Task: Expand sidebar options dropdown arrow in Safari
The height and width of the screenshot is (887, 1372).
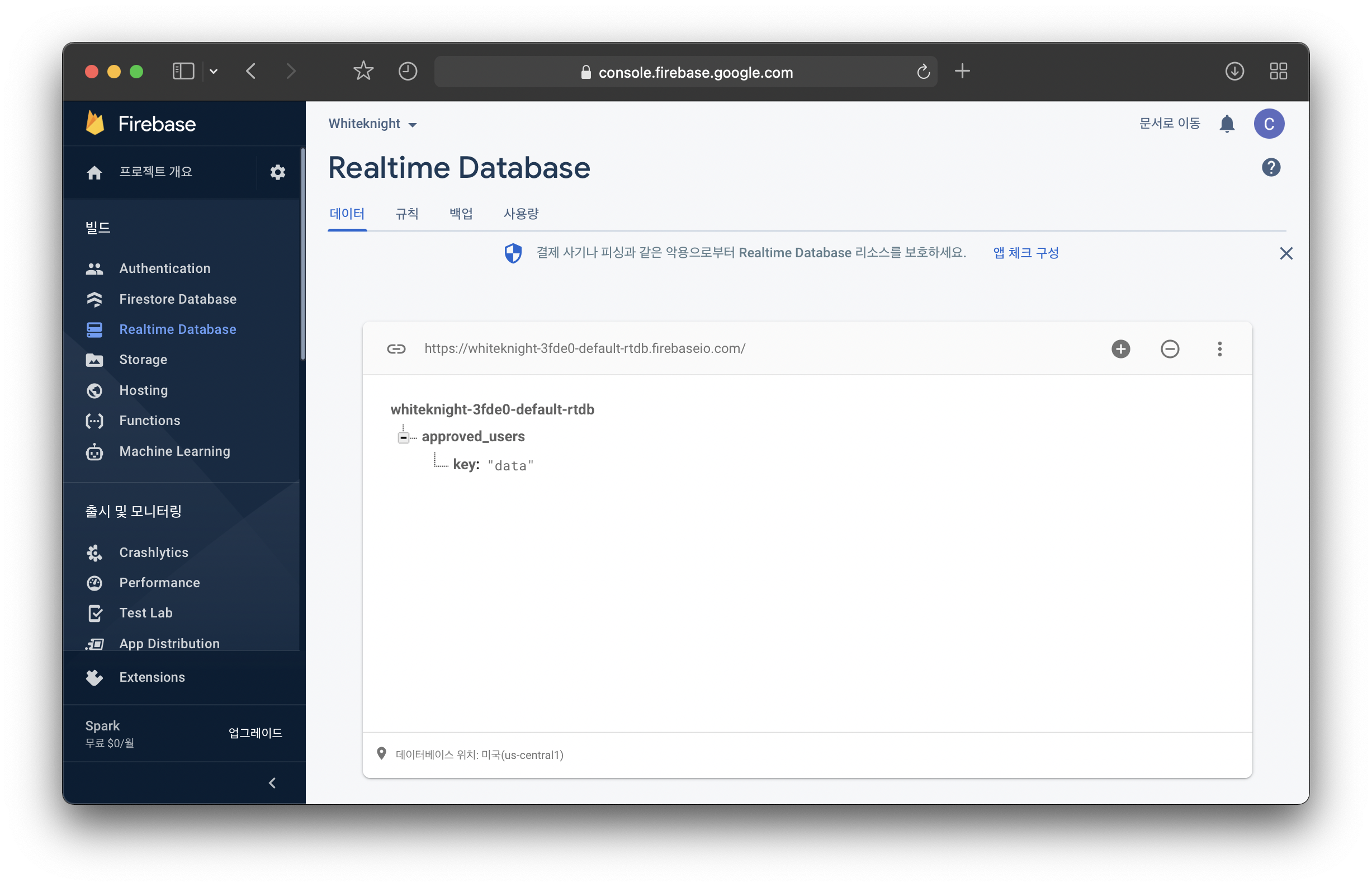Action: coord(214,72)
